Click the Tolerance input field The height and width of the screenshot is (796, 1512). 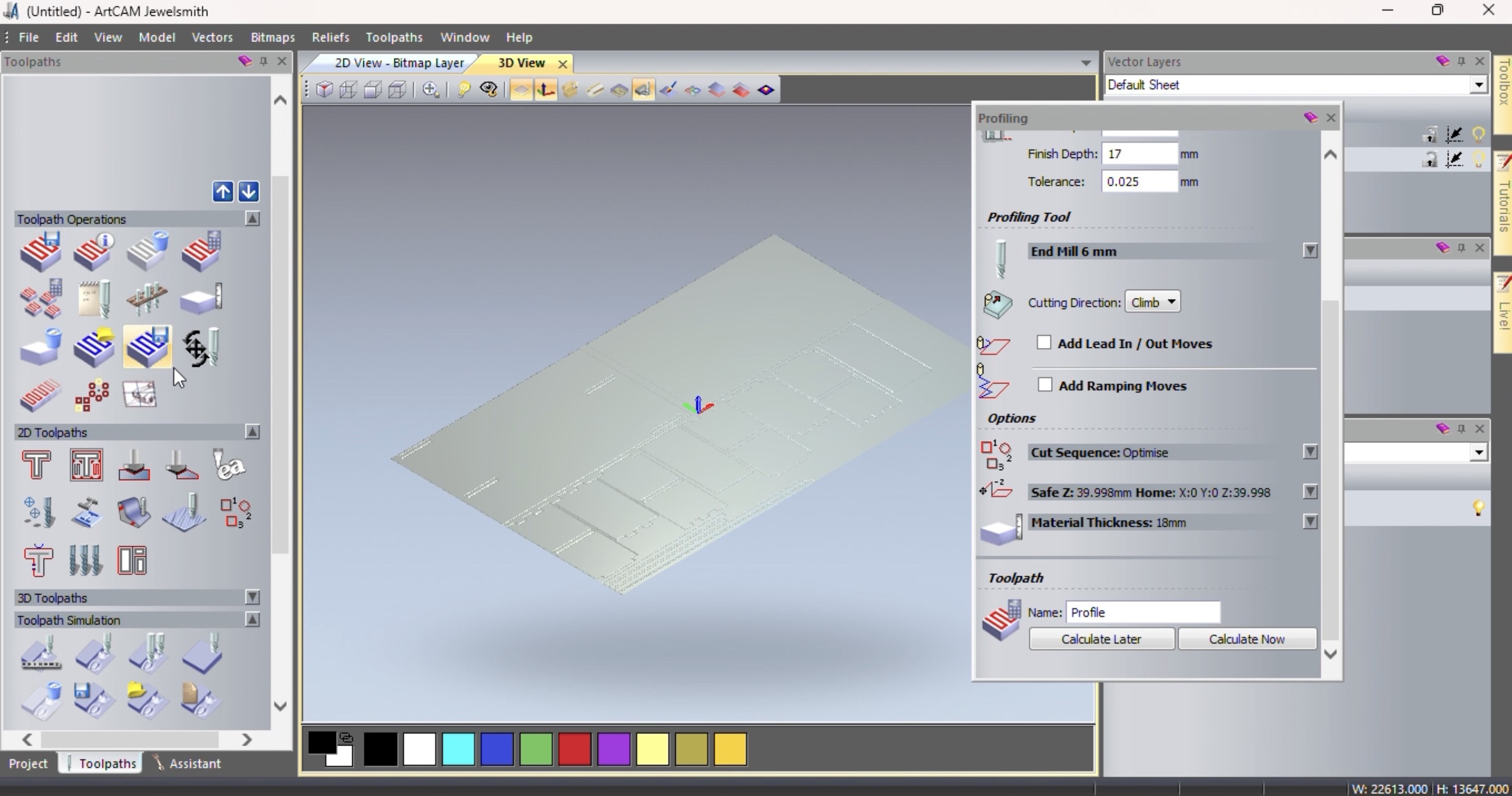(x=1139, y=181)
